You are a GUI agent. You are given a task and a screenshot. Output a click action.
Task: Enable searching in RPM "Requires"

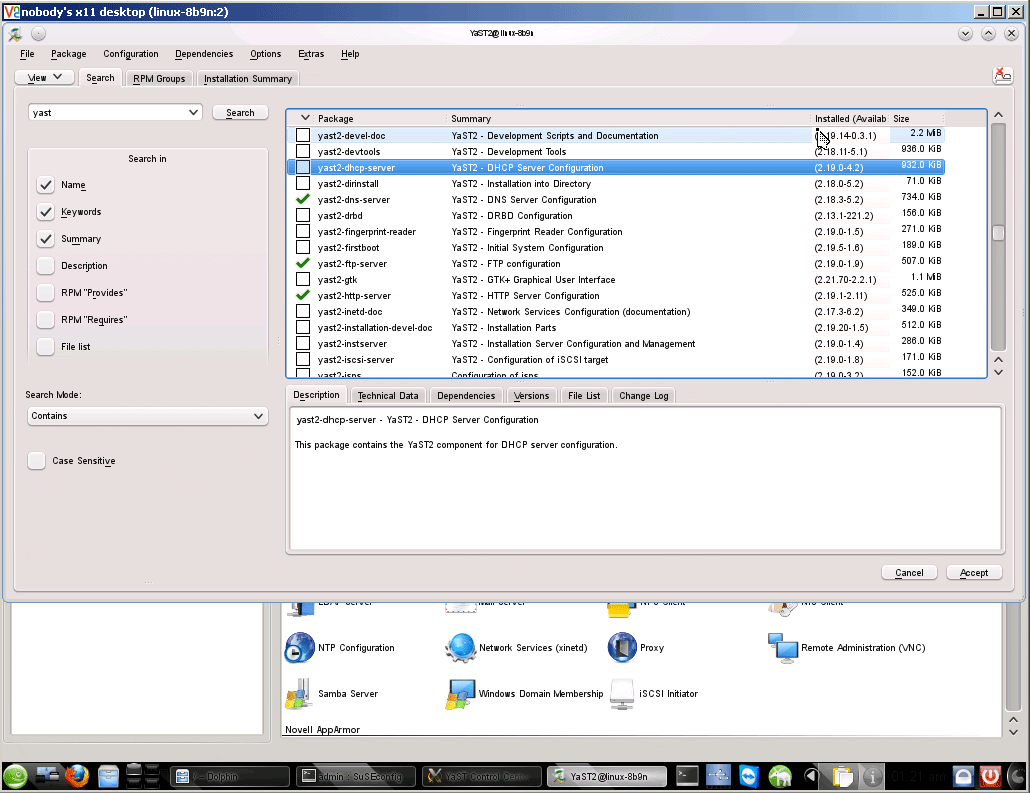tap(45, 319)
